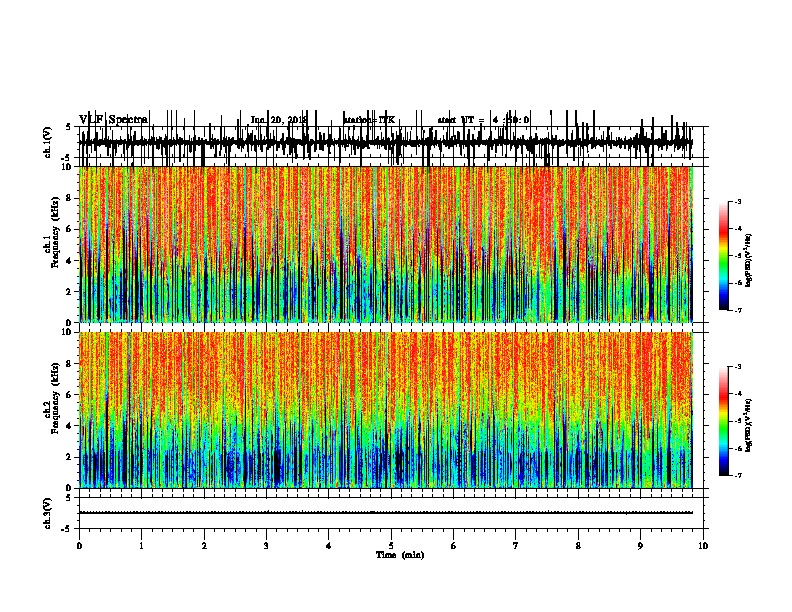Click the ch.1 spectrogram color scale bar
The height and width of the screenshot is (612, 792).
pos(724,256)
